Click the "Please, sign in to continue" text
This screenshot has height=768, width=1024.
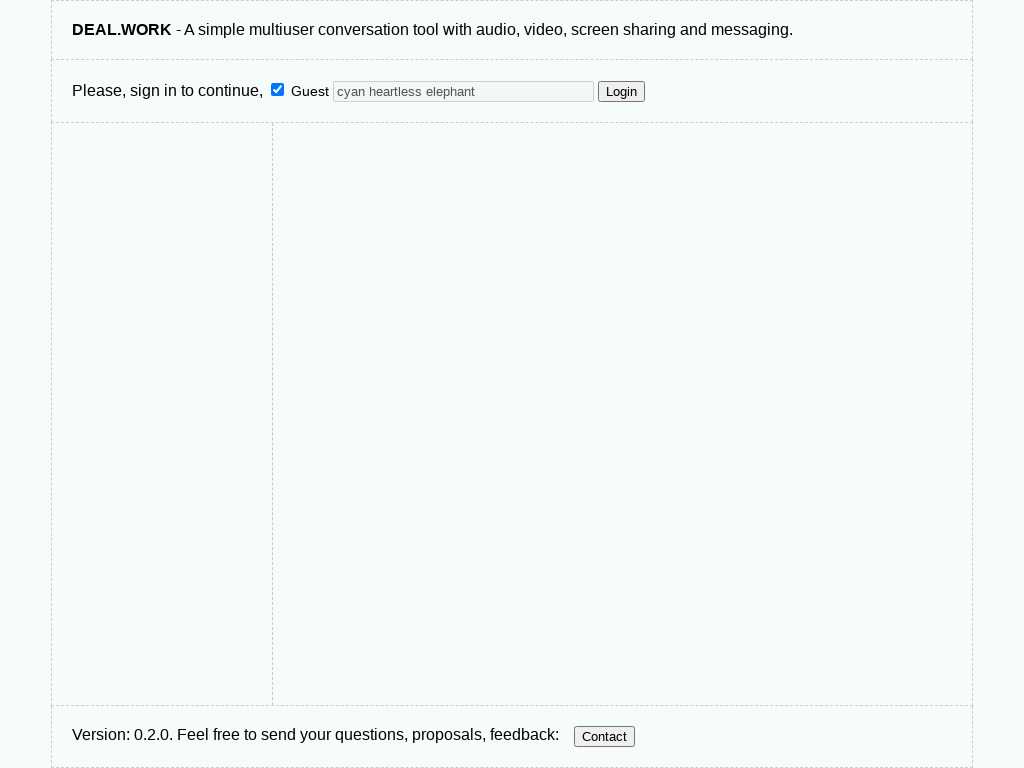167,91
